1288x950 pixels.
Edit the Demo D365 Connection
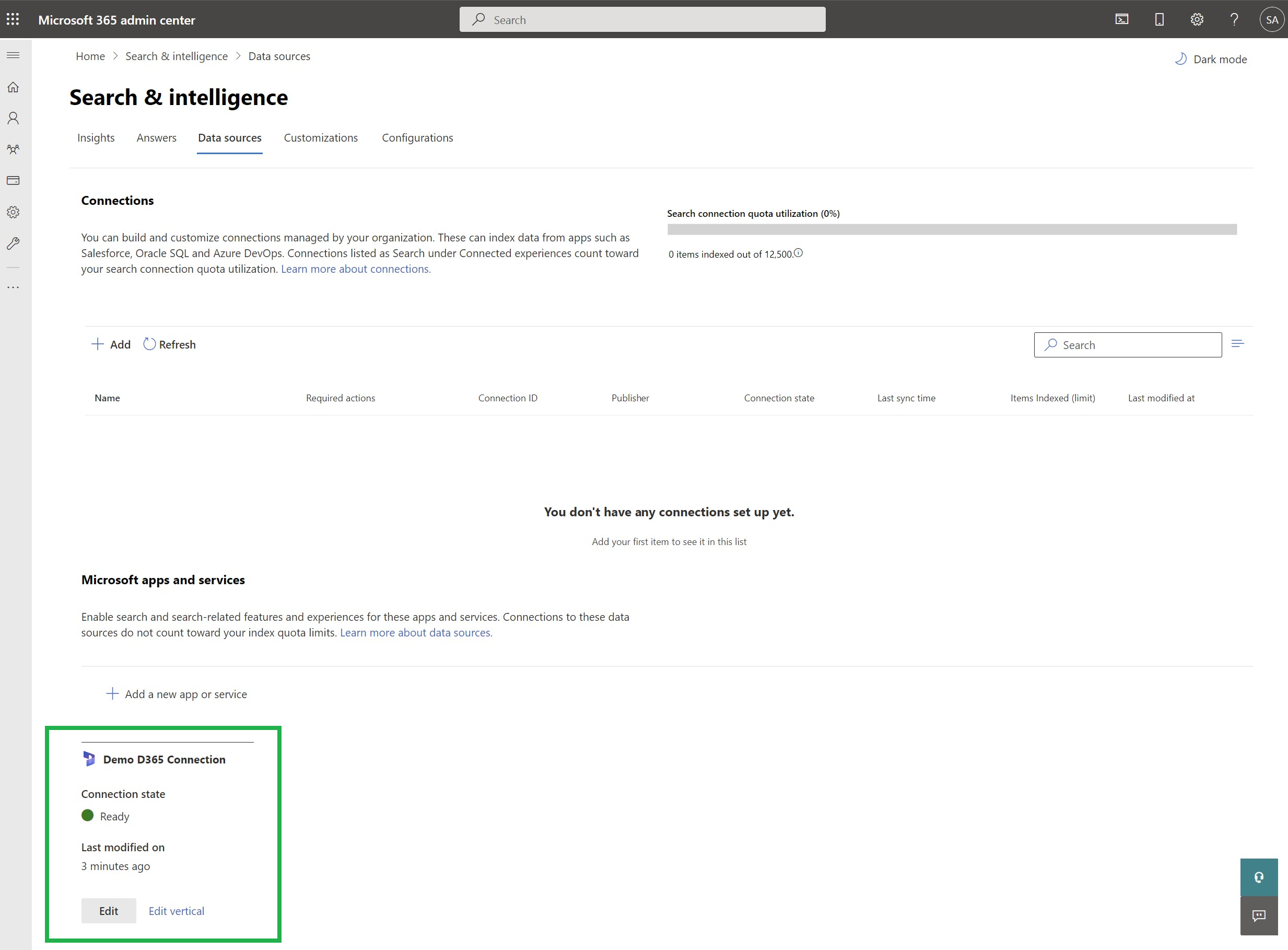(x=109, y=911)
